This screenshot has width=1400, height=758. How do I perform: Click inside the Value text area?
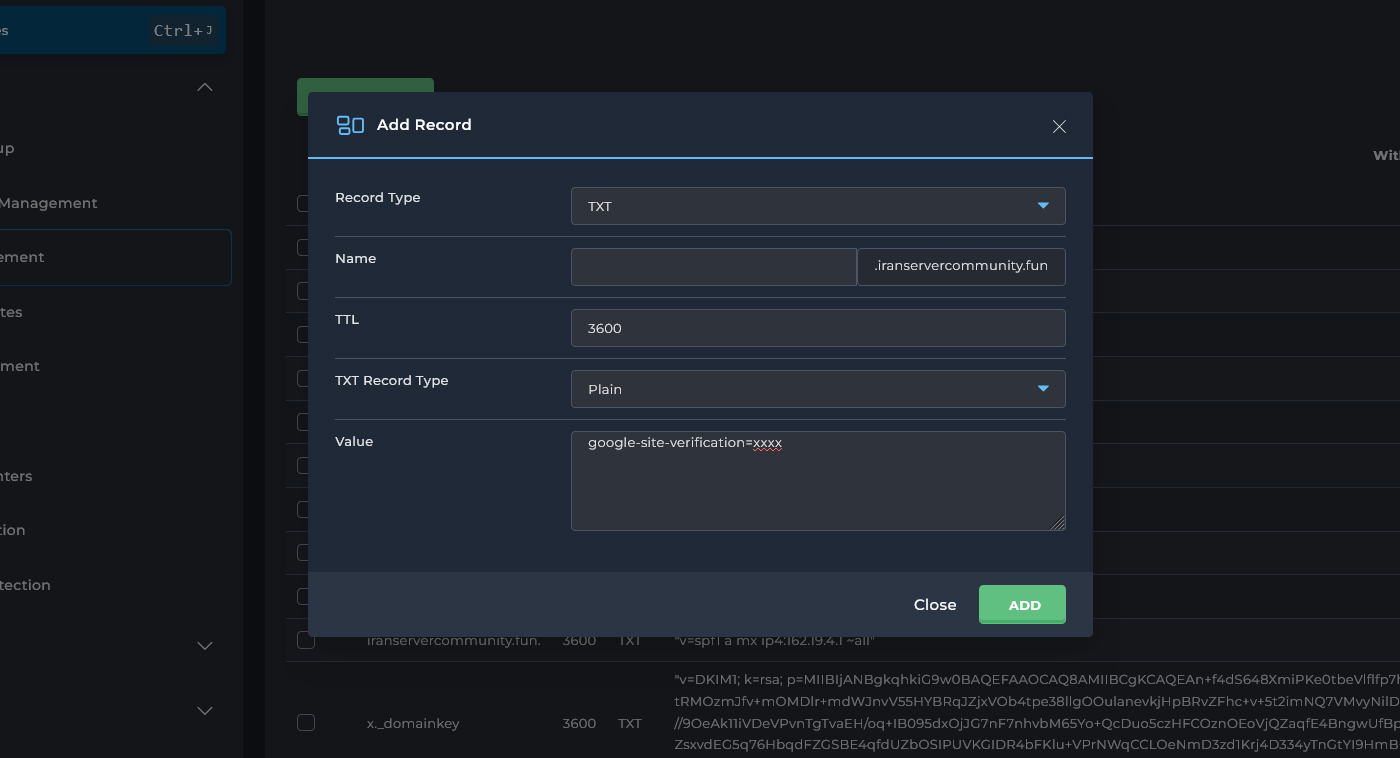coord(817,481)
